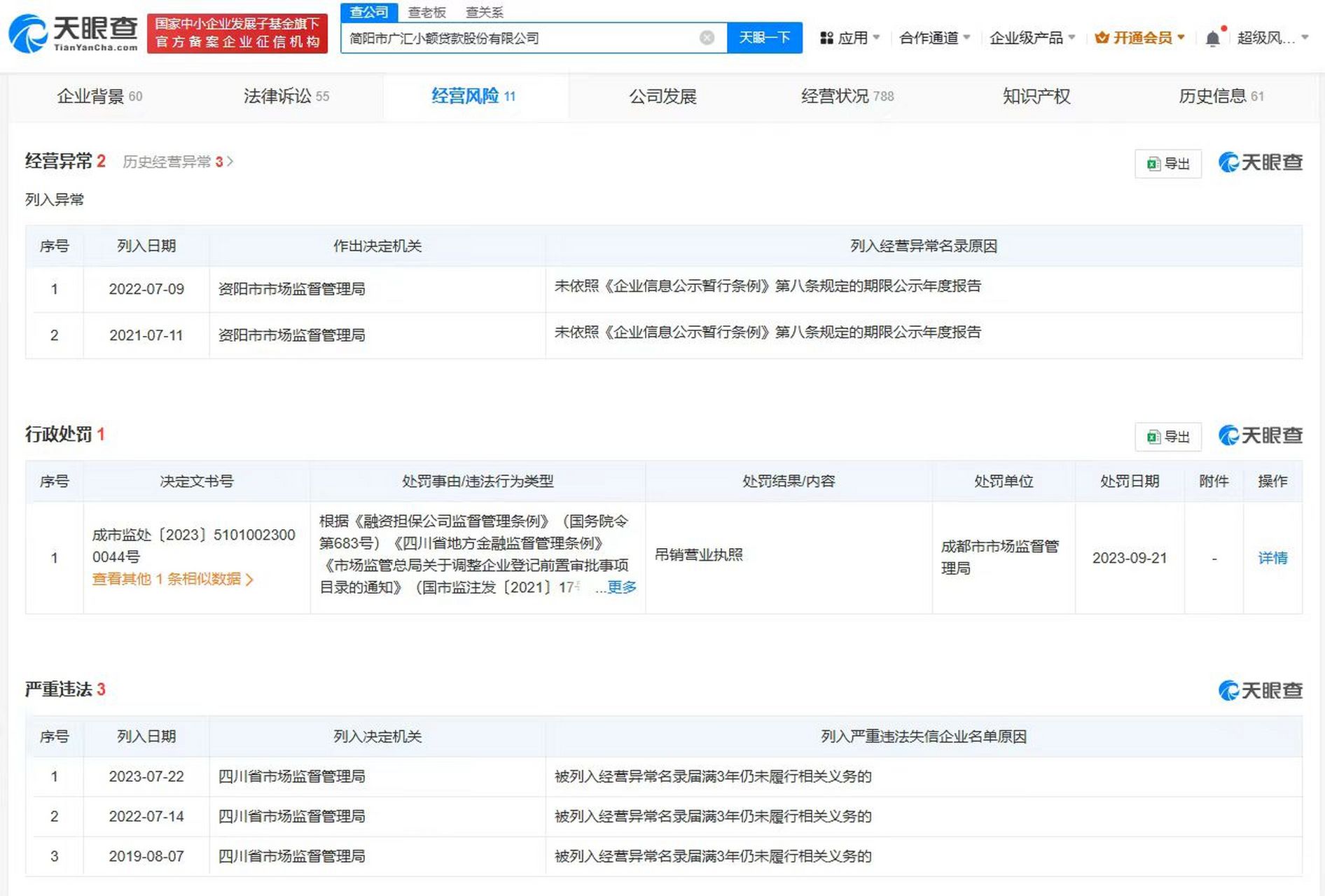
Task: Select the 2022-07-09 listing date cell
Action: [146, 289]
